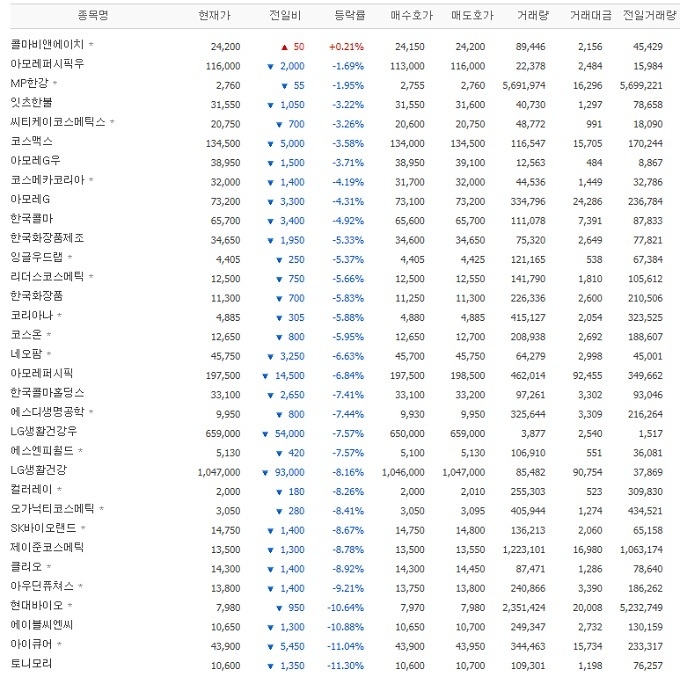Click the down arrow beside 5,450
This screenshot has width=680, height=677.
click(271, 647)
